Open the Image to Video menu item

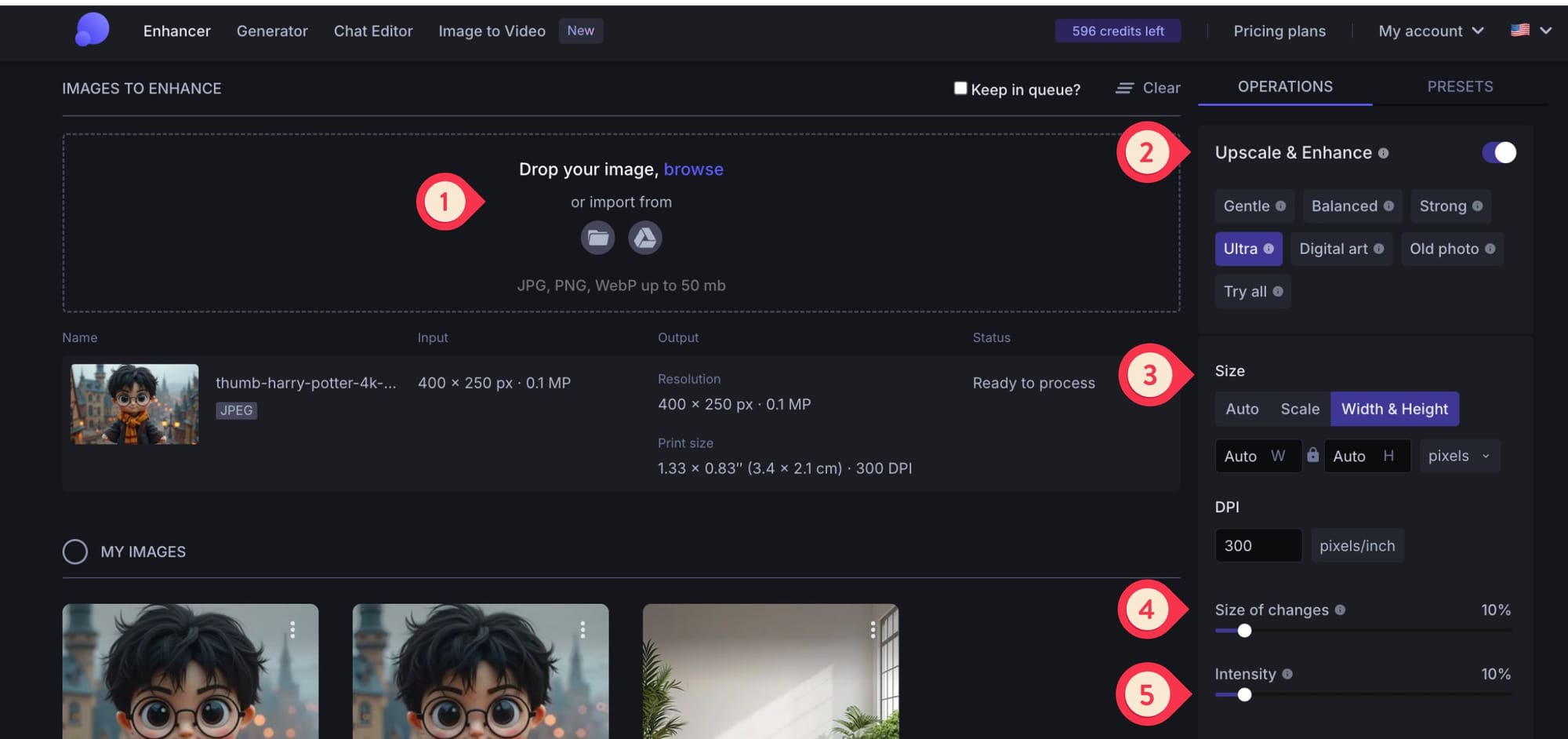pyautogui.click(x=492, y=31)
